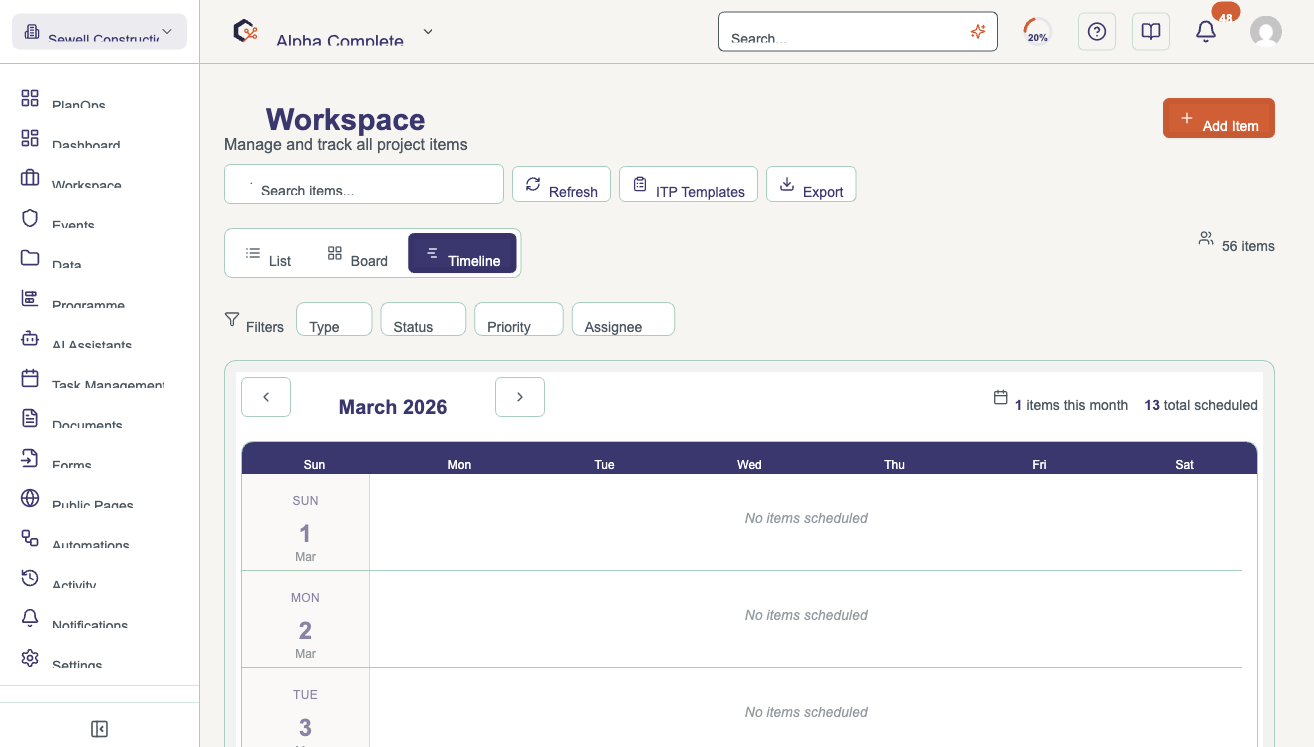Open the Status filter dropdown

tap(423, 319)
